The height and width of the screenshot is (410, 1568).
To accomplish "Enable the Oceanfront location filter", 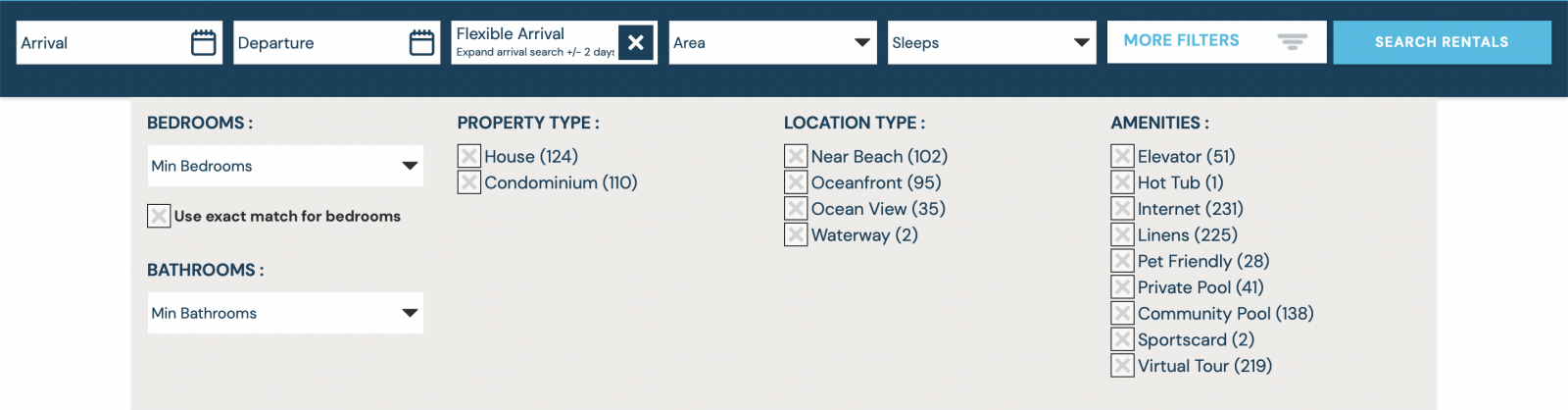I will pyautogui.click(x=796, y=182).
